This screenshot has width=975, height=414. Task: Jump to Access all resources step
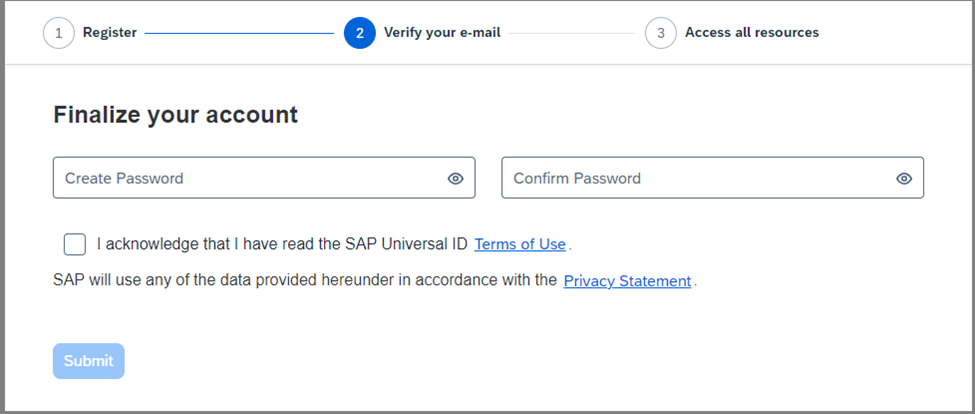coord(752,32)
